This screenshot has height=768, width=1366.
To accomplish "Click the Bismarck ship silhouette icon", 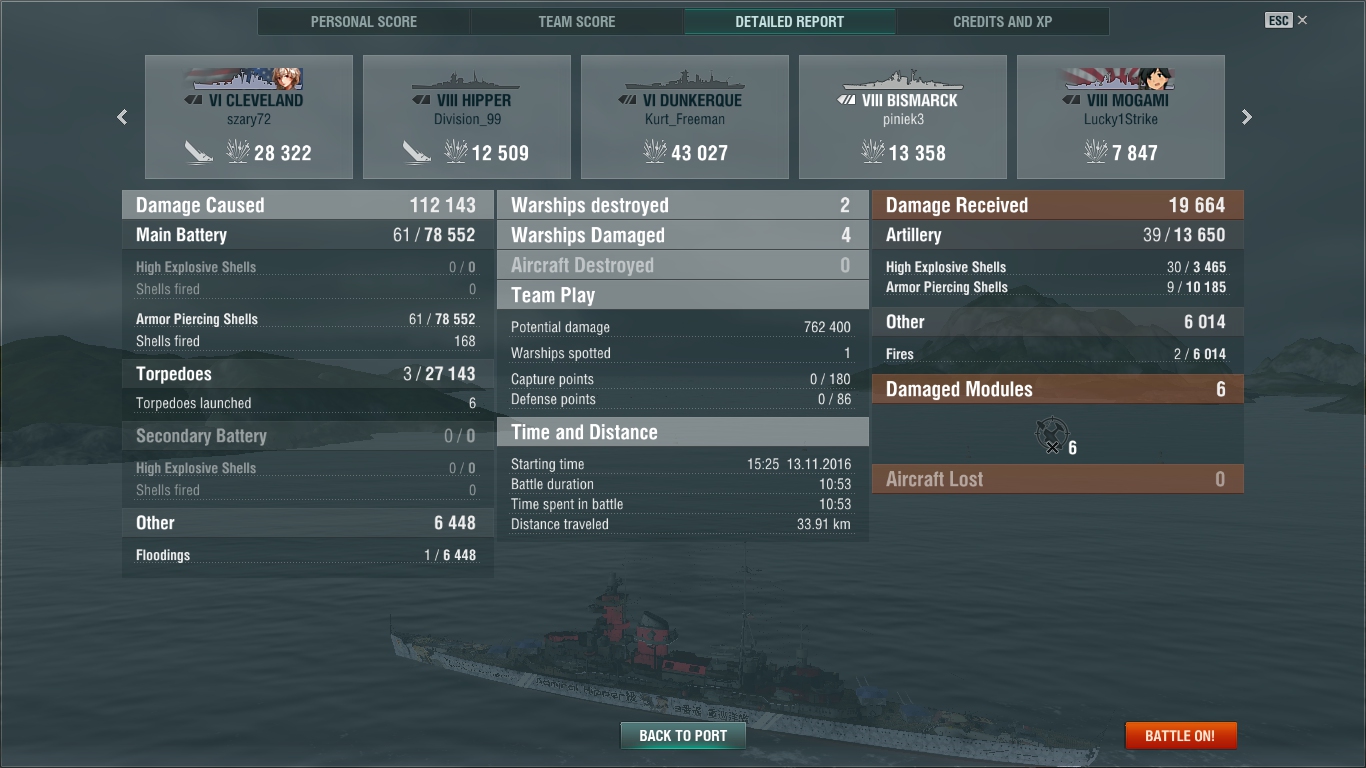I will (x=903, y=80).
